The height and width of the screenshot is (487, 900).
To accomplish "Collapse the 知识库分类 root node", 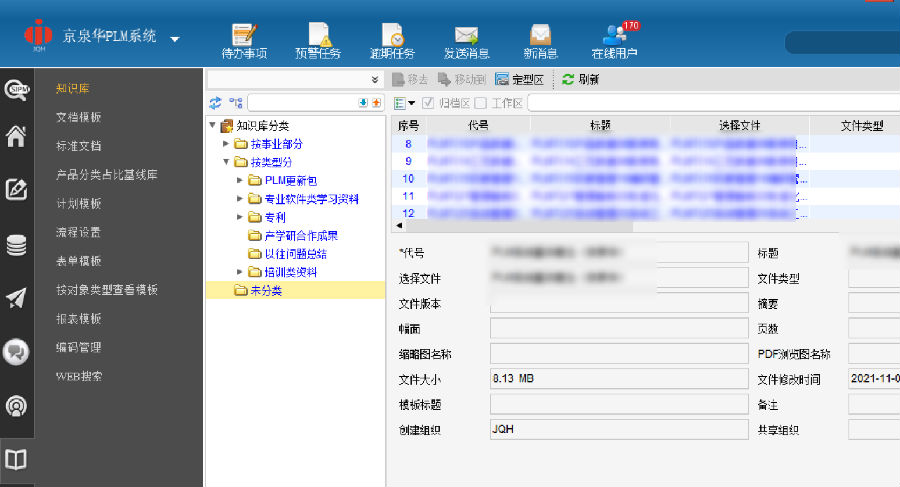I will 212,125.
